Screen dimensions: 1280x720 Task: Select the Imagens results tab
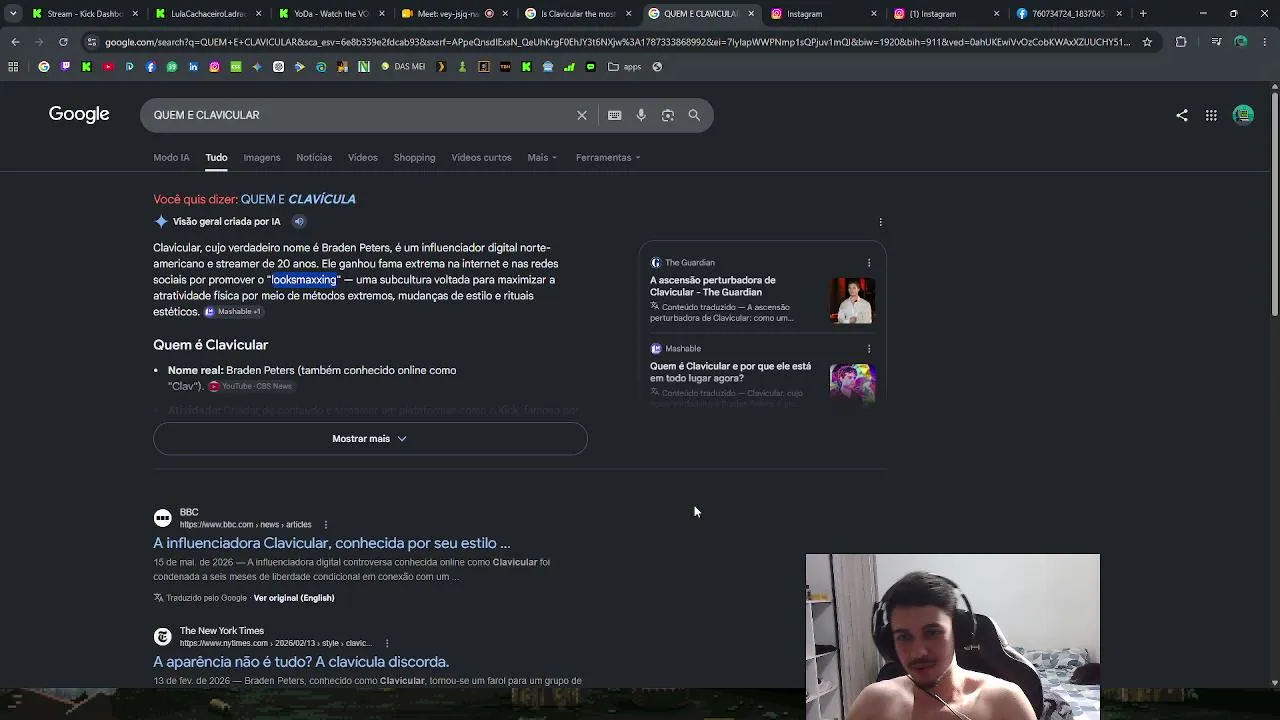262,157
